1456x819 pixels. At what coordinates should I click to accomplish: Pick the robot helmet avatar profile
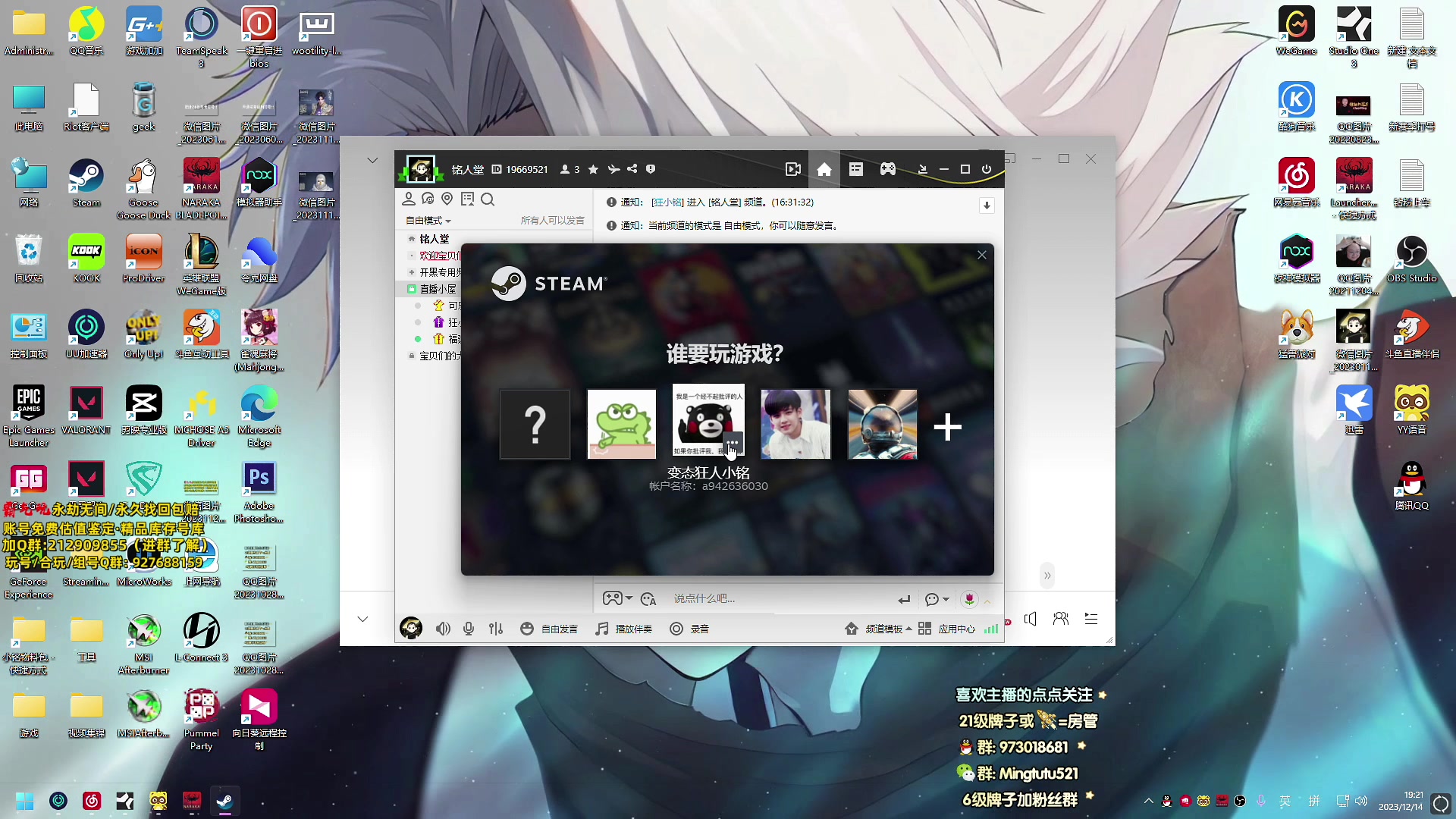click(x=883, y=425)
